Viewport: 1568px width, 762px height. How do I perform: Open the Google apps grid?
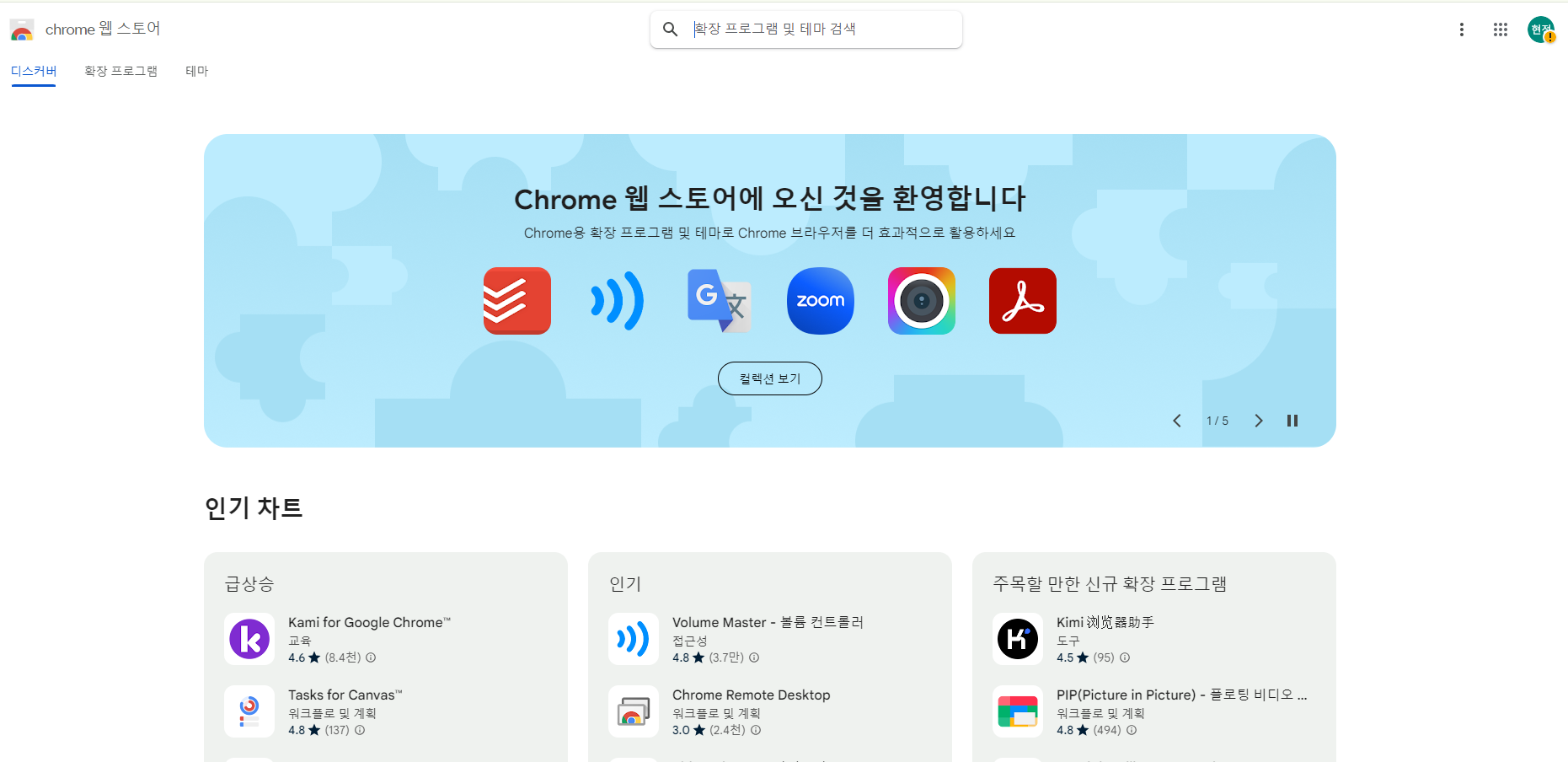[x=1501, y=30]
